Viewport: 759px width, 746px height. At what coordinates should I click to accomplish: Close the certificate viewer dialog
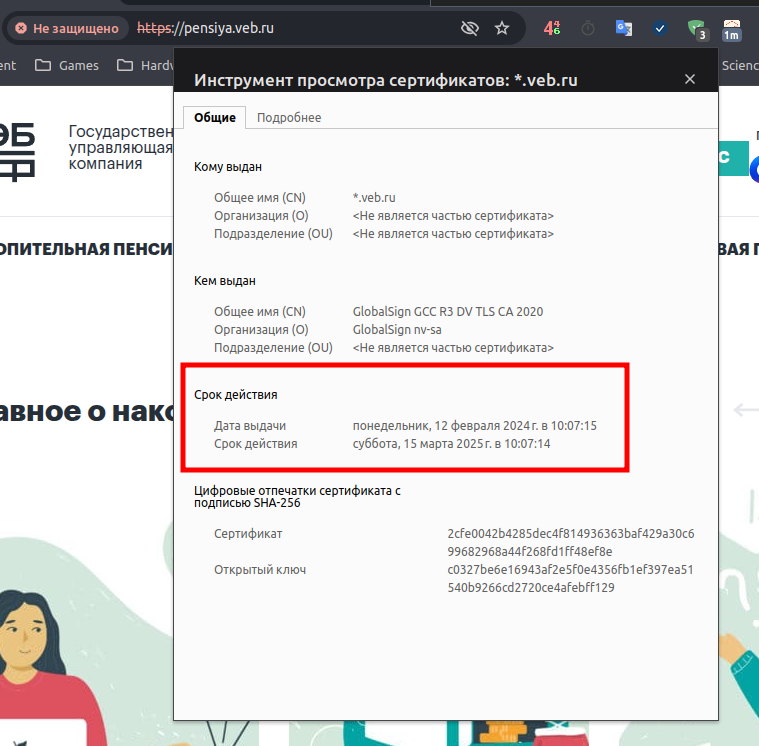(690, 80)
